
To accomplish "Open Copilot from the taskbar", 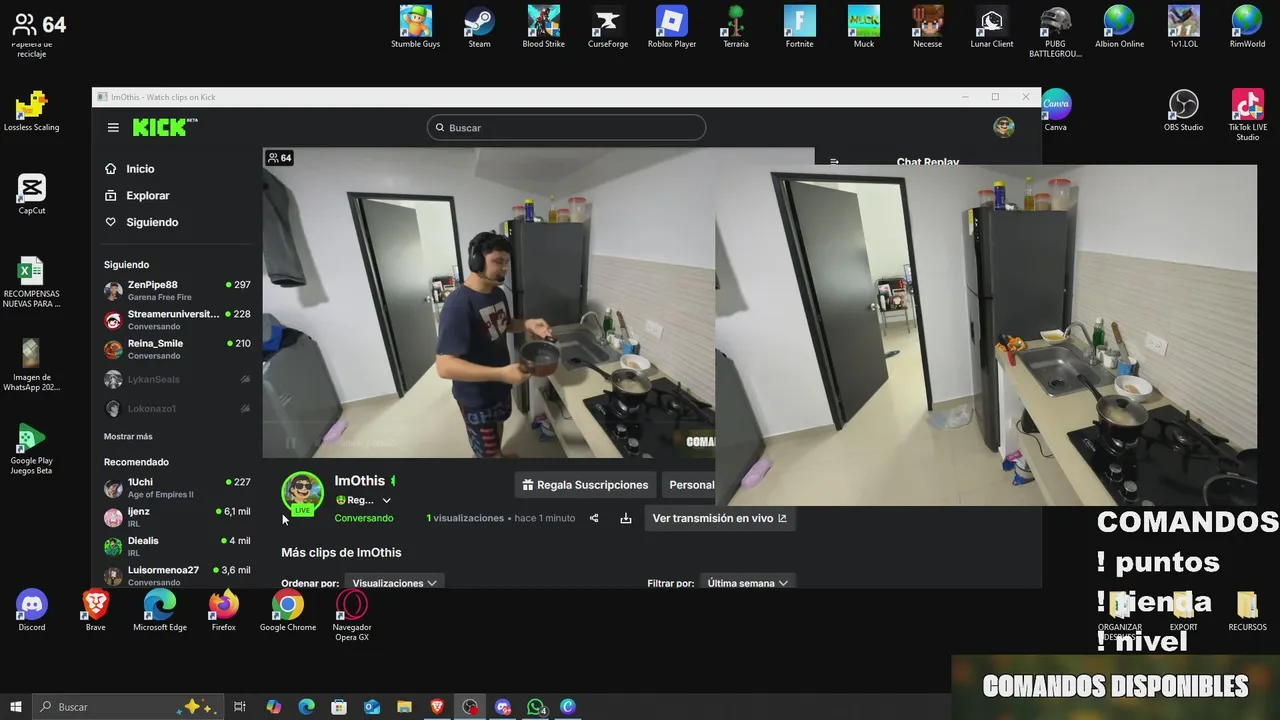I will (x=273, y=706).
